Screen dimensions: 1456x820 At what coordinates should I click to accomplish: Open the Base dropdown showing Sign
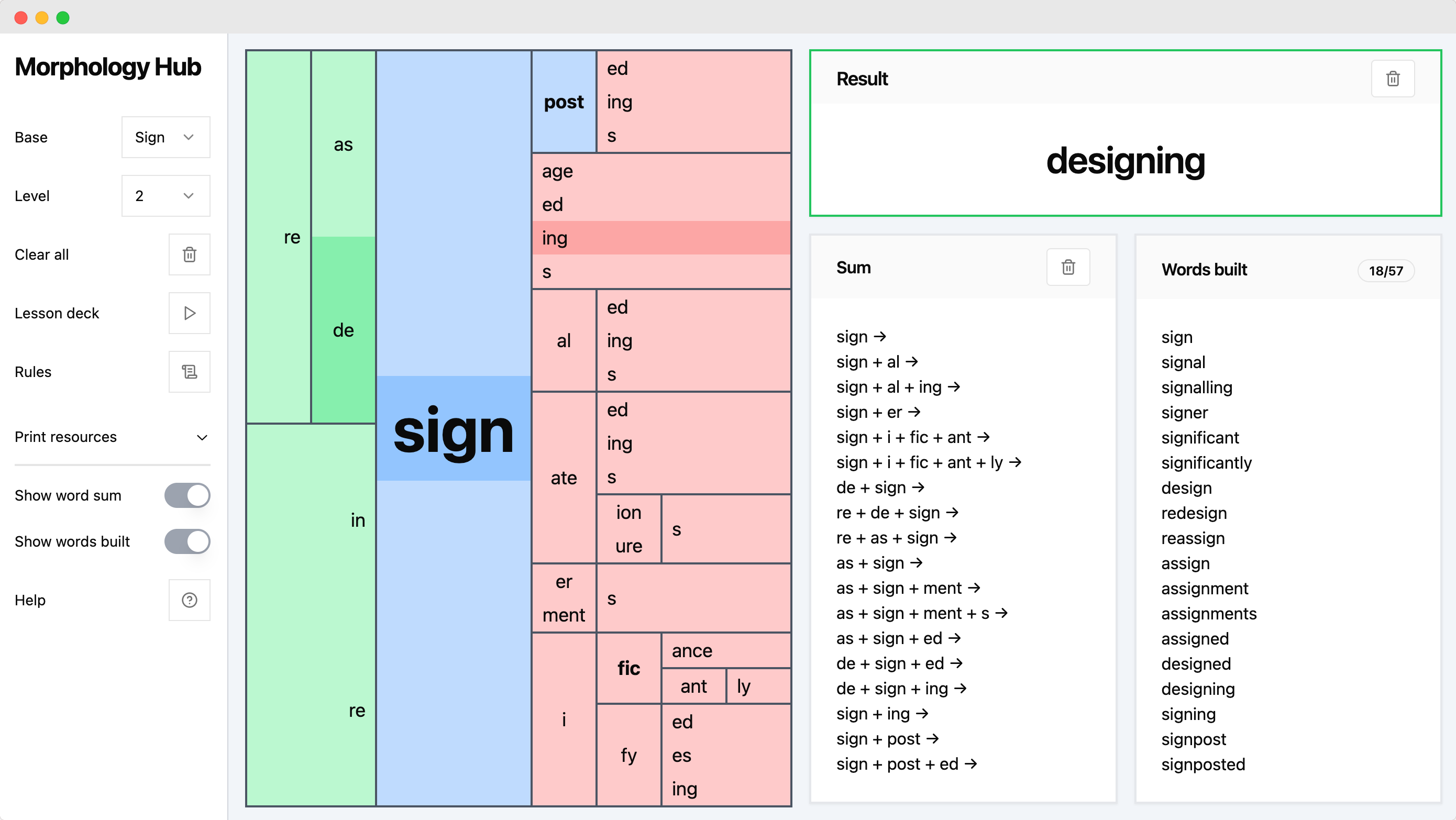pos(166,137)
